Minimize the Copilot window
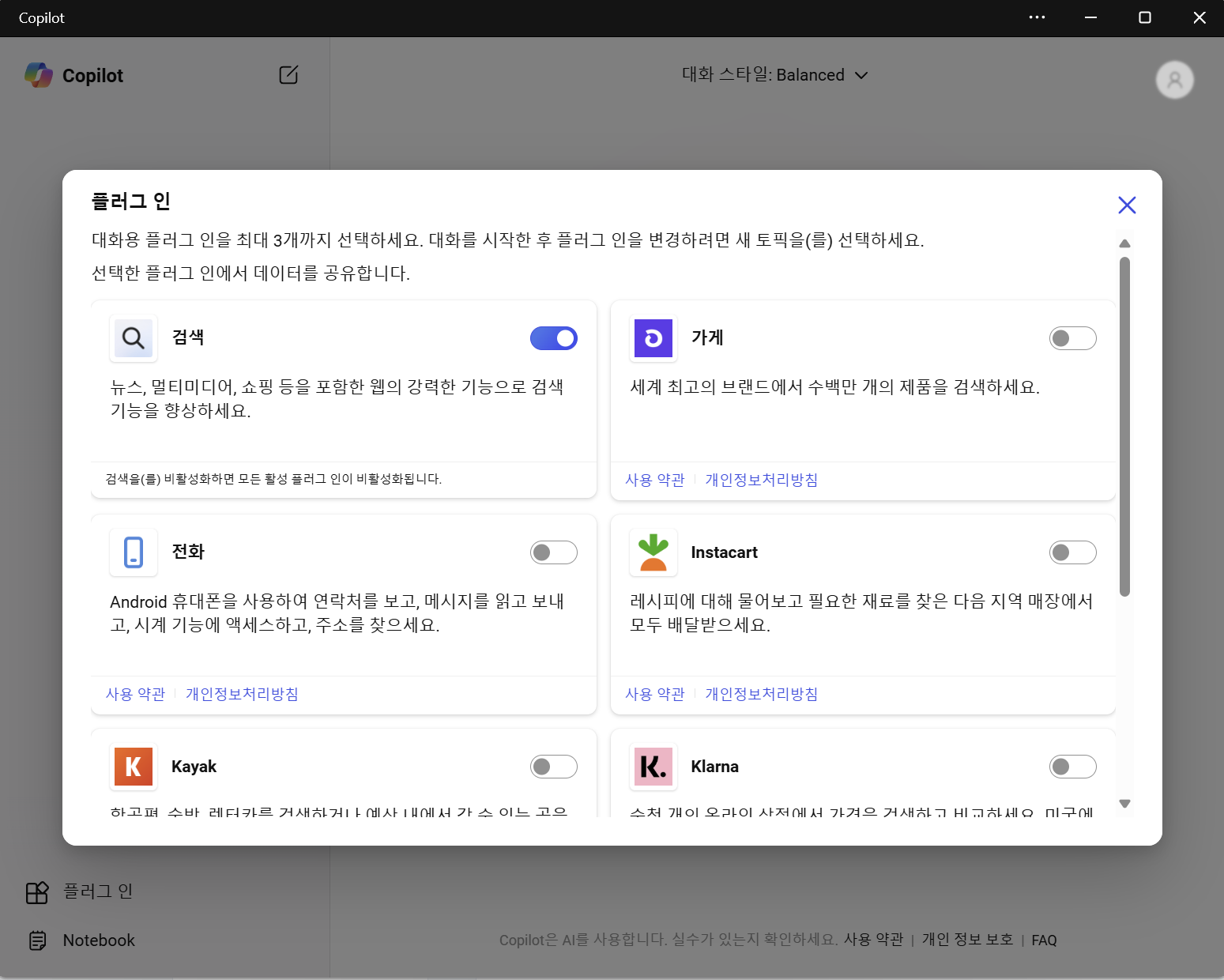This screenshot has height=980, width=1224. point(1090,17)
